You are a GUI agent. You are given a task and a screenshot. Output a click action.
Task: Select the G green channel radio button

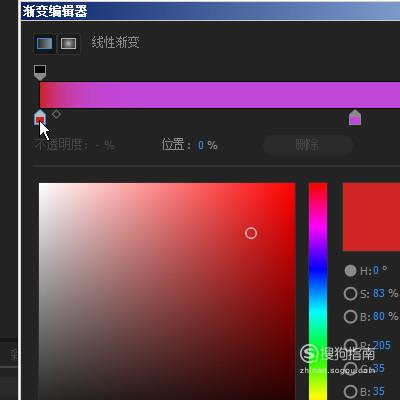click(x=350, y=368)
